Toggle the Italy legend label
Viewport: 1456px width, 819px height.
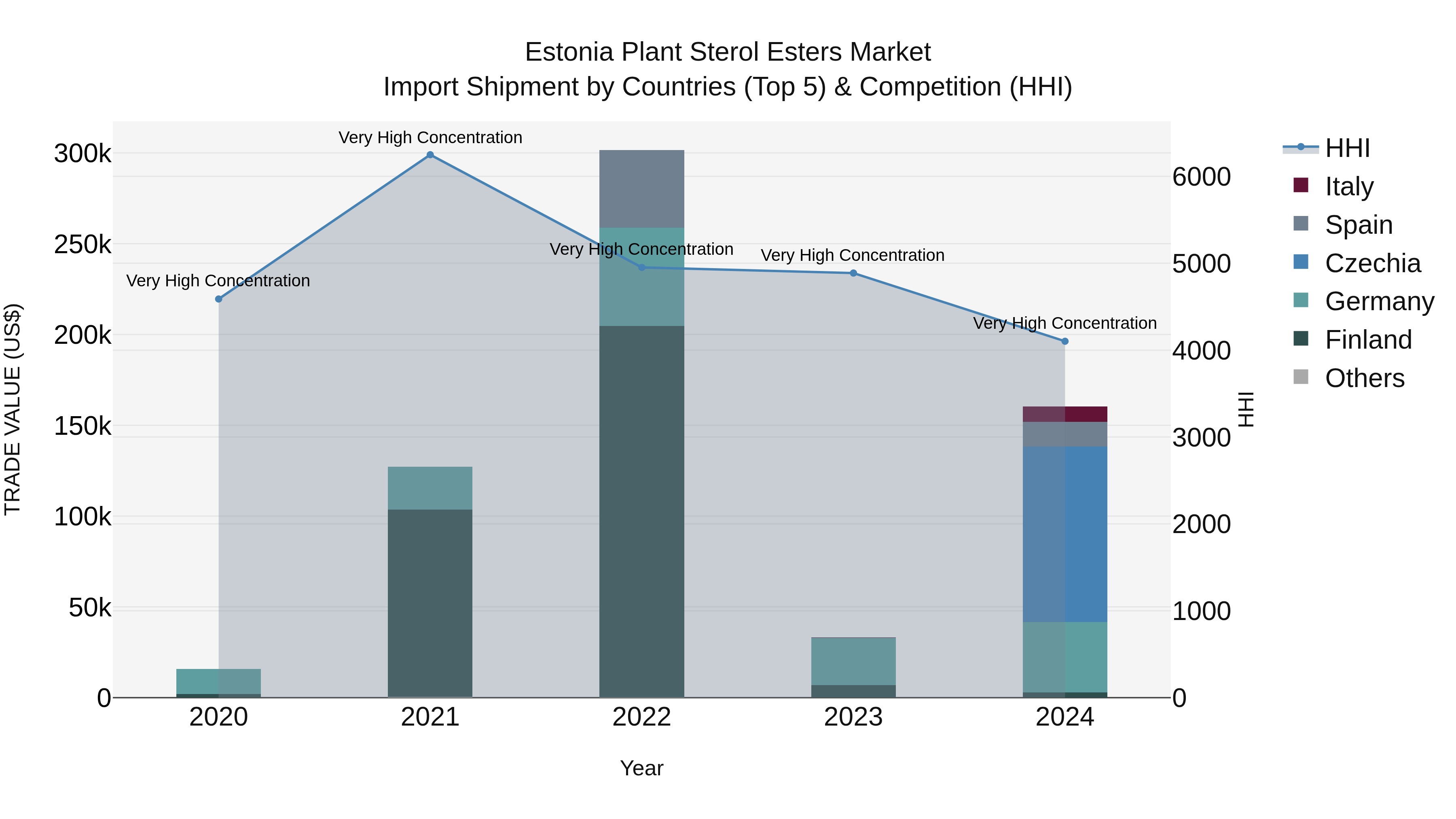tap(1349, 186)
